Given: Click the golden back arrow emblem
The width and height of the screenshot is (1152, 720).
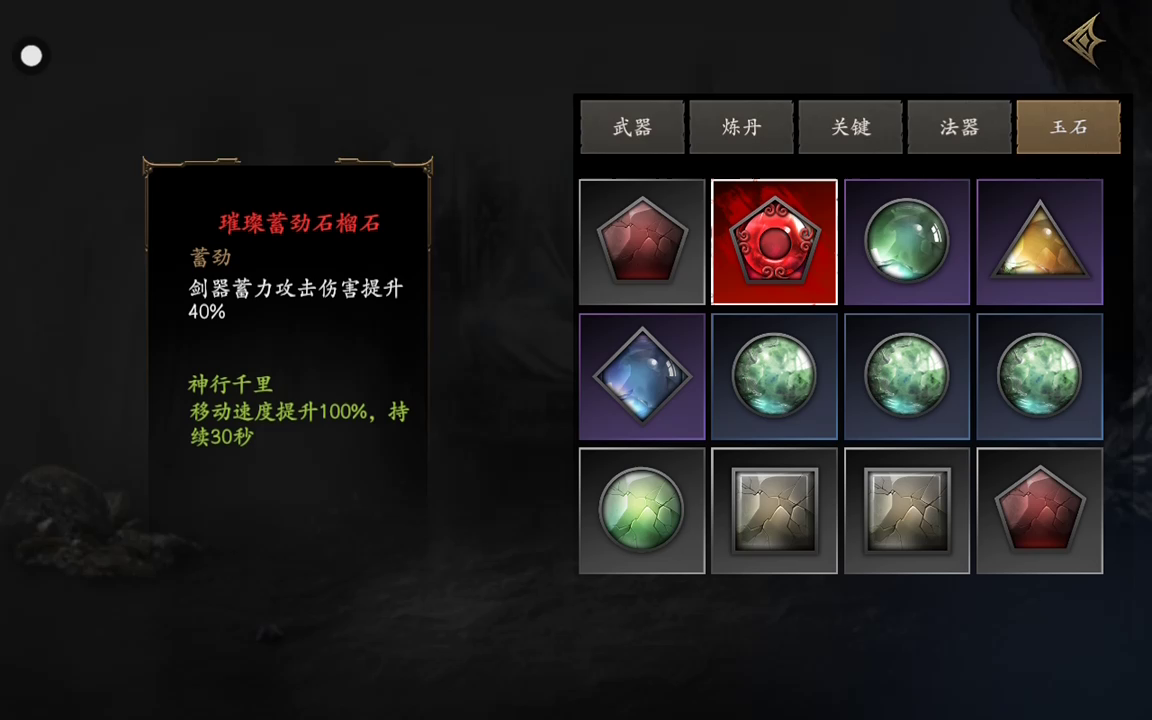Looking at the screenshot, I should (x=1086, y=40).
